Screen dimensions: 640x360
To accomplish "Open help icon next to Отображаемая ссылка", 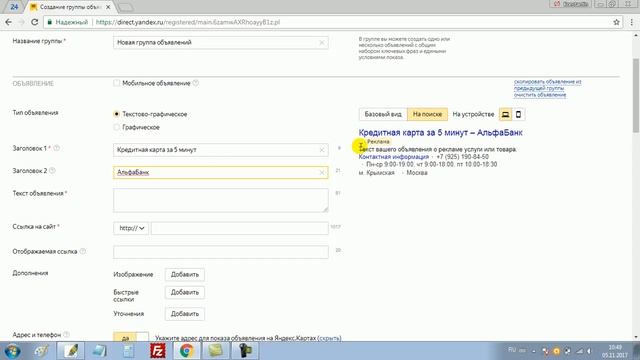I will 83,251.
